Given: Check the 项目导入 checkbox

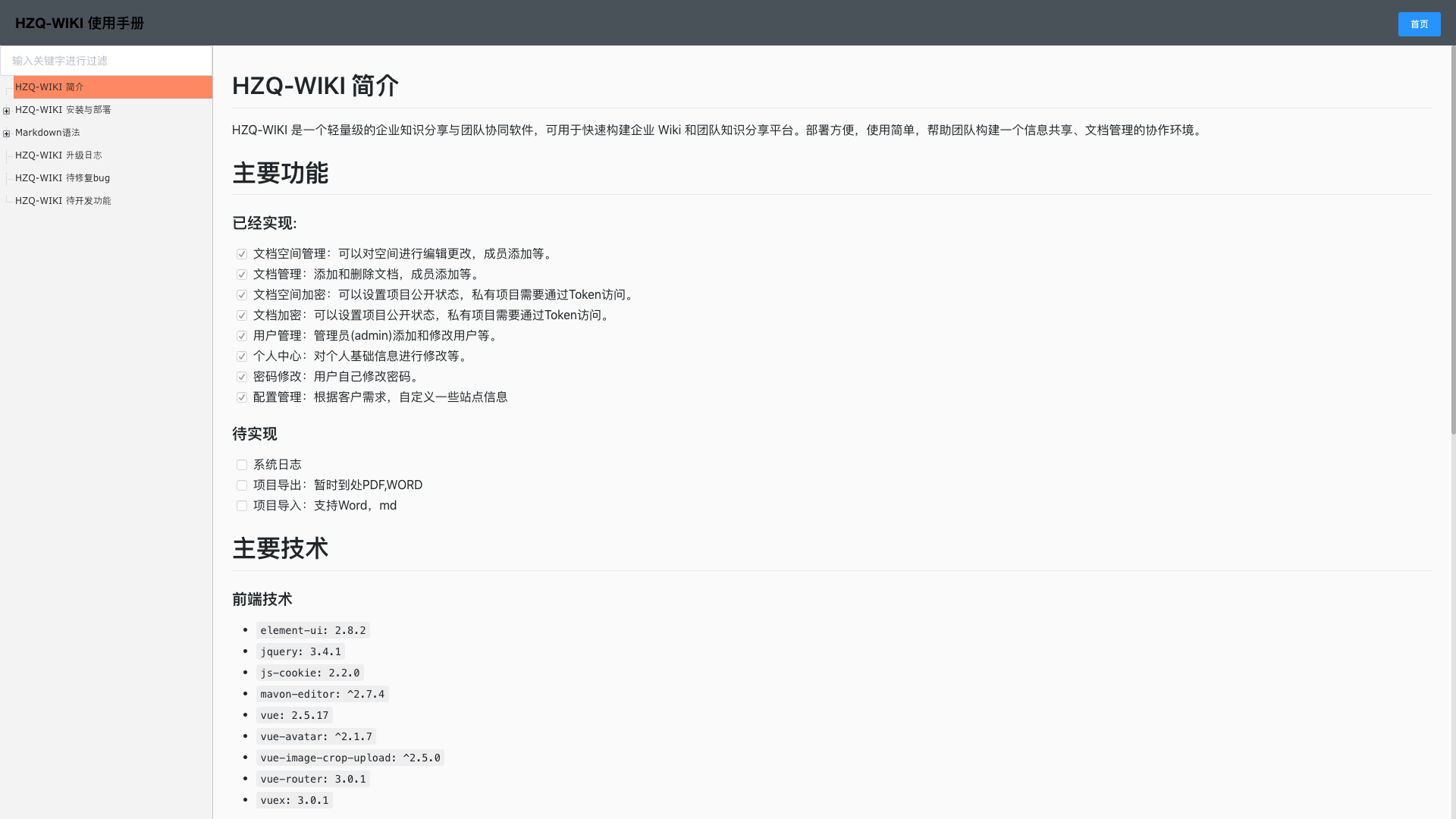Looking at the screenshot, I should [x=242, y=506].
